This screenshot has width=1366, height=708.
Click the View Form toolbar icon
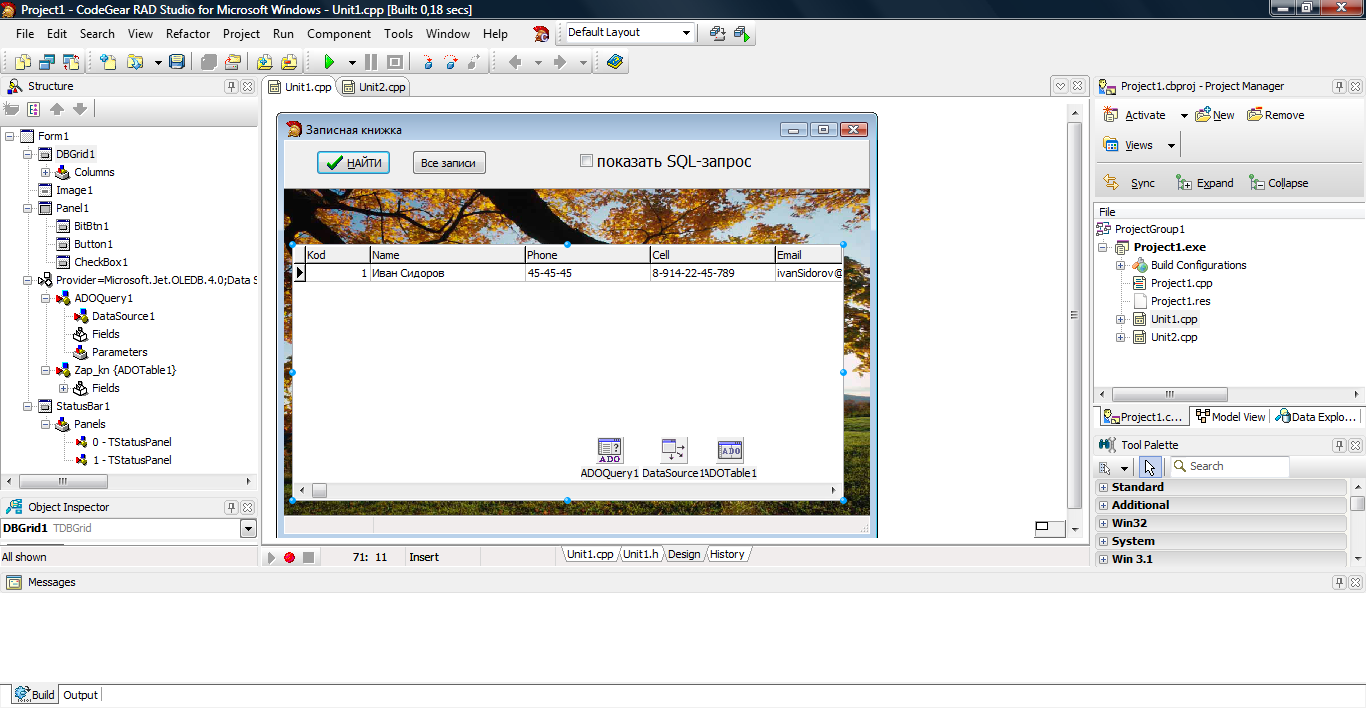[46, 62]
